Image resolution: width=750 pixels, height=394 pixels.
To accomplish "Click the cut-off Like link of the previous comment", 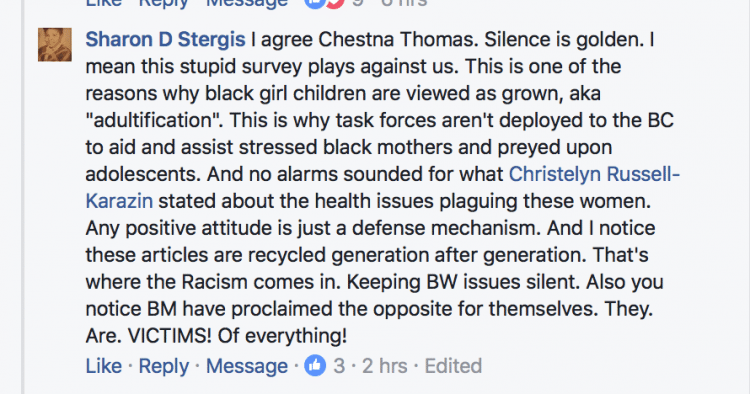I will (x=103, y=3).
